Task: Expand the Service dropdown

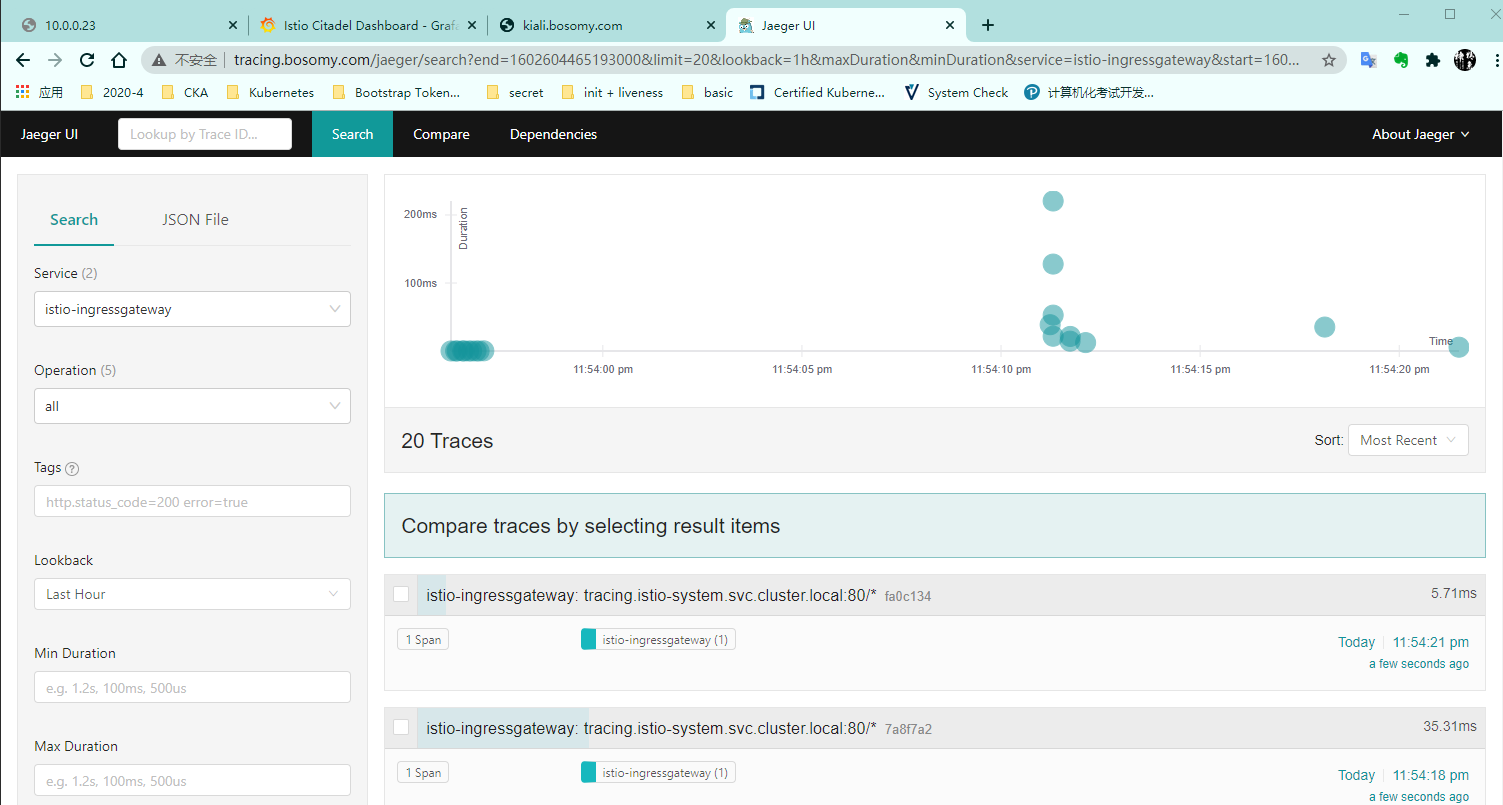Action: (x=192, y=309)
